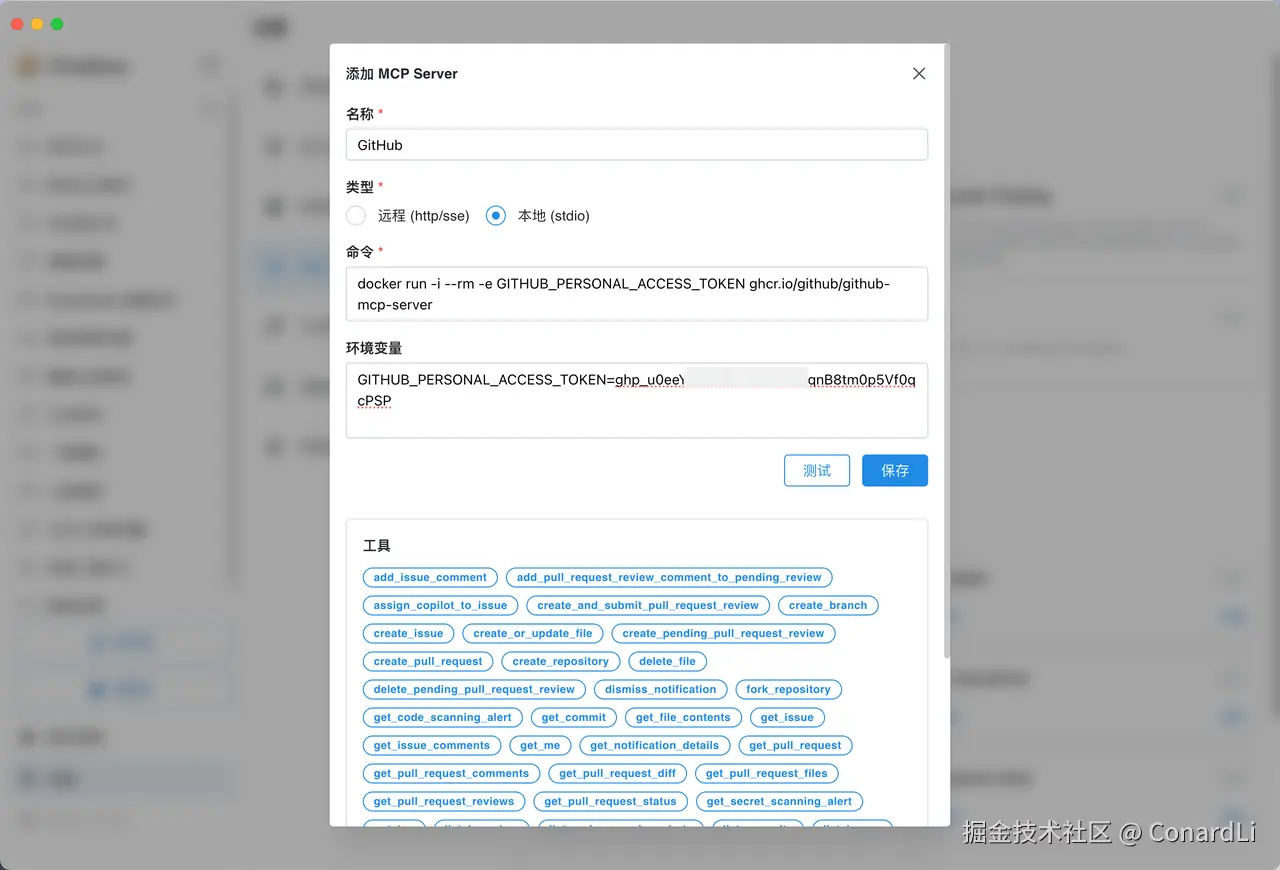
Task: Select the 远程 (http/sse) radio option
Action: click(x=408, y=216)
